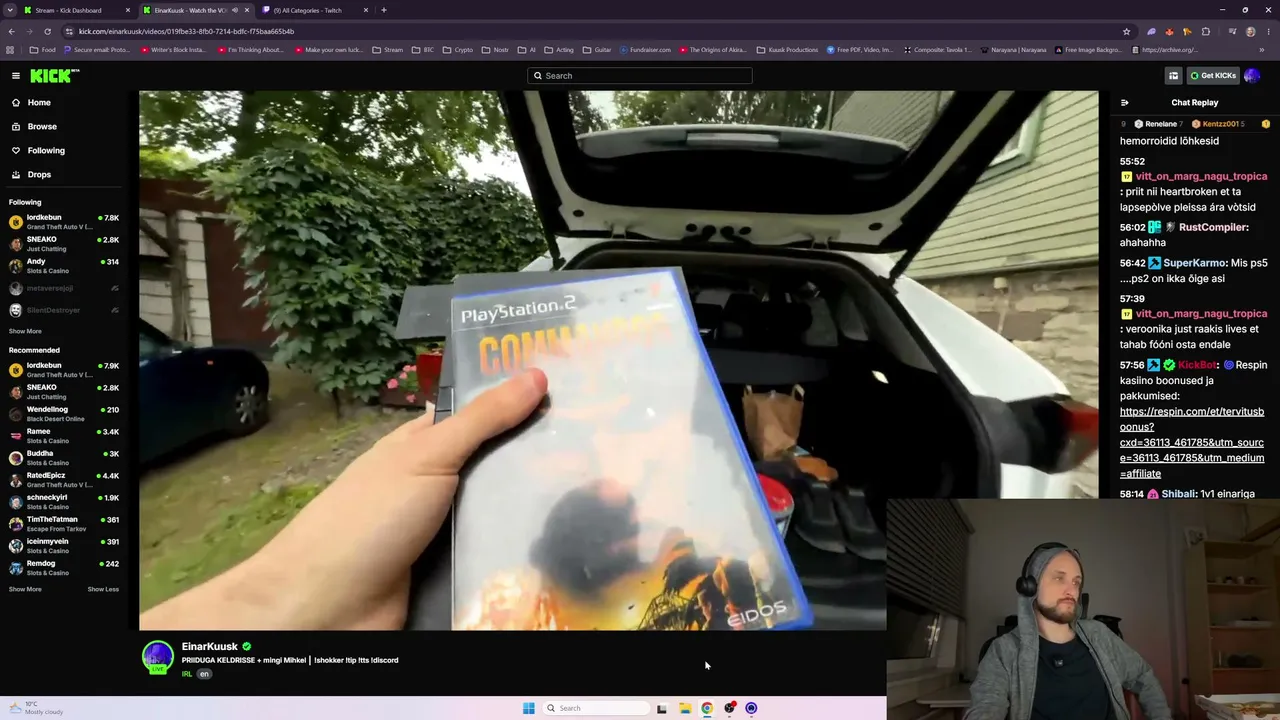Close the EinarKuusk browser tab

pyautogui.click(x=247, y=10)
